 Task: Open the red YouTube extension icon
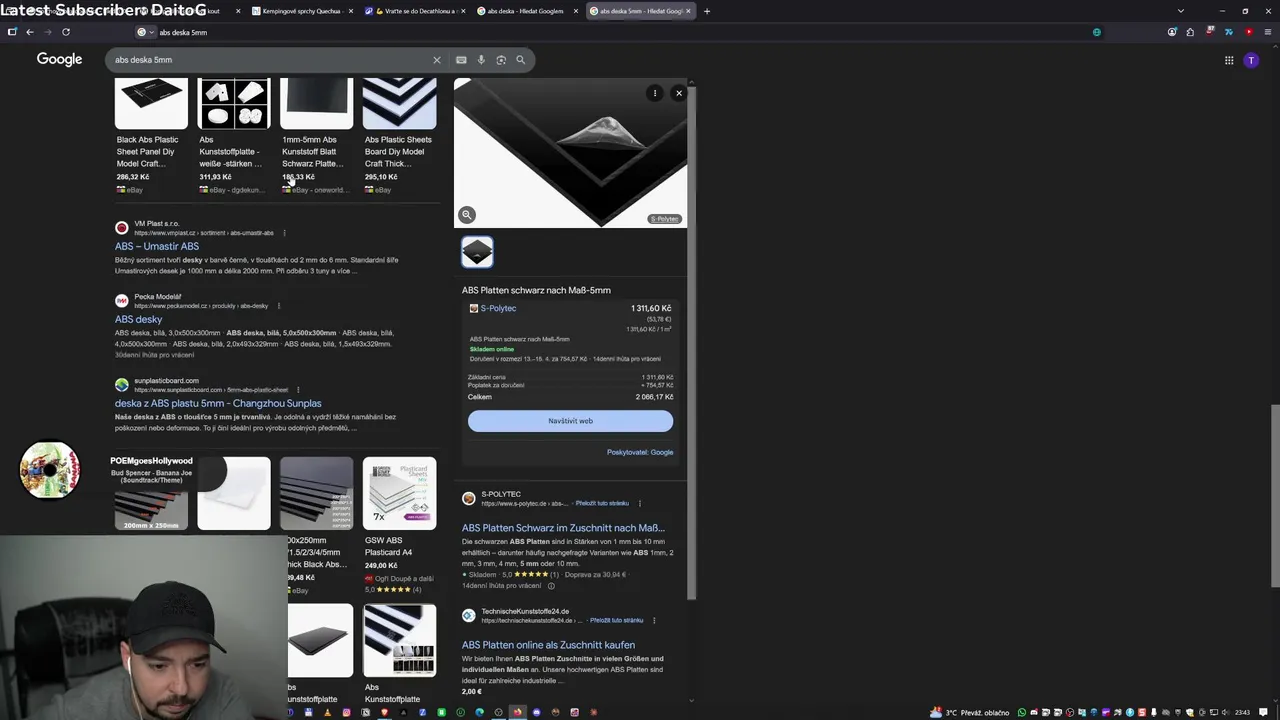1248,32
